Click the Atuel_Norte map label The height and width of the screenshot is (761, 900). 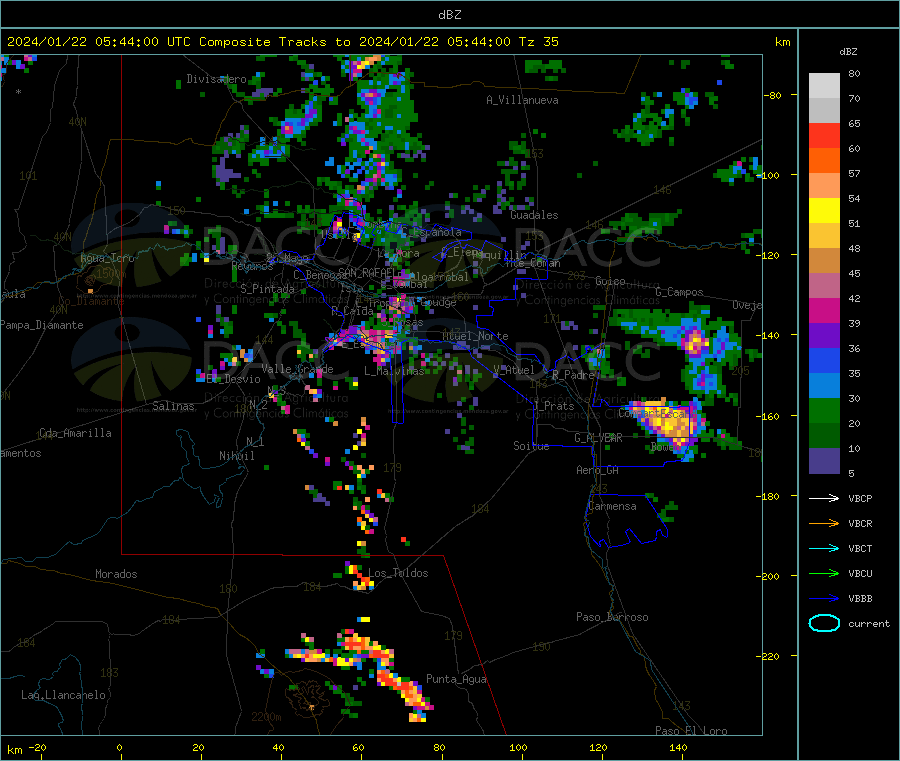(x=475, y=336)
